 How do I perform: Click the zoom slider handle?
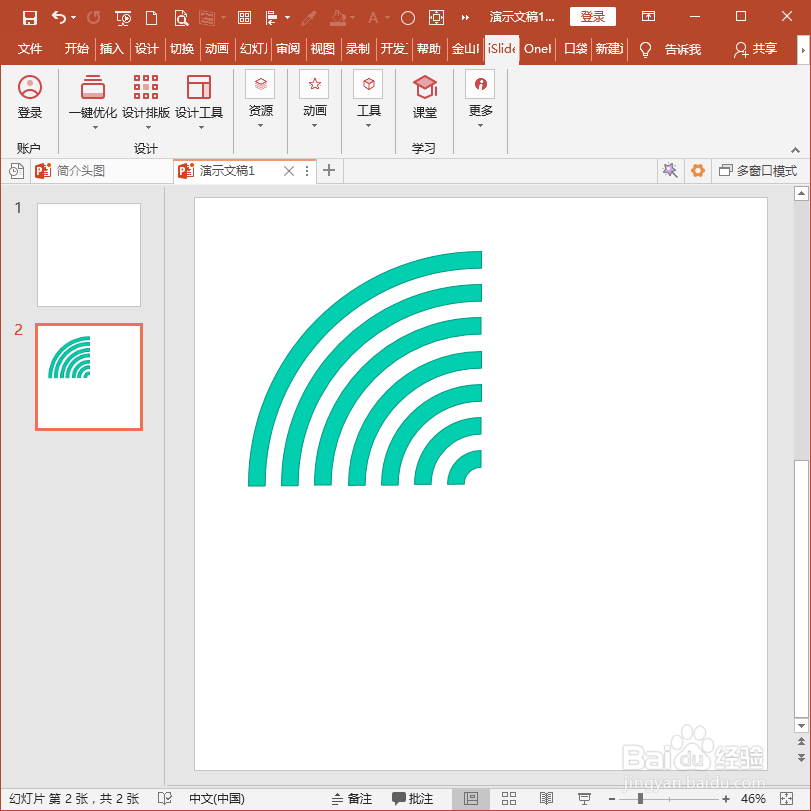(640, 799)
